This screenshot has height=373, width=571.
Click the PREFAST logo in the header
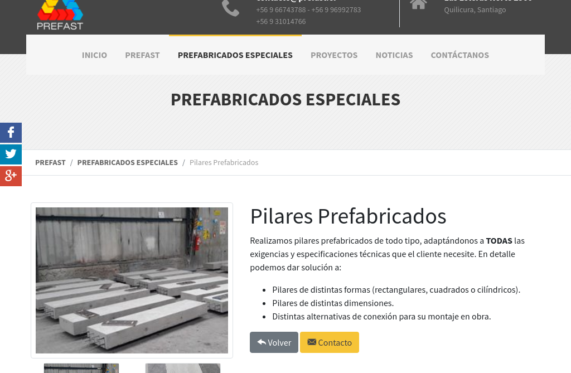tap(60, 15)
